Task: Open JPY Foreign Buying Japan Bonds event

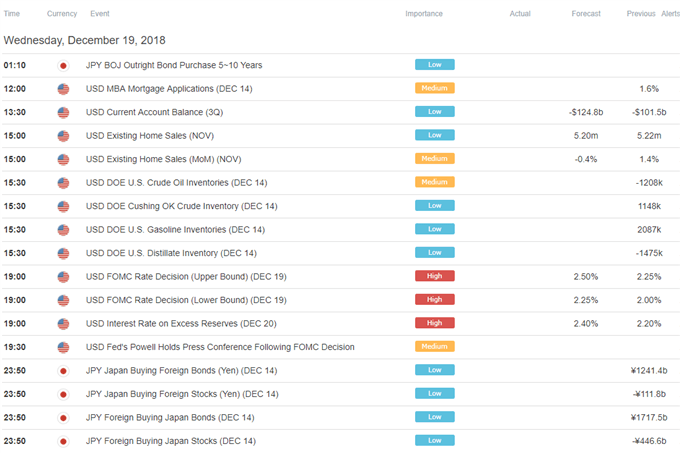Action: pos(170,417)
